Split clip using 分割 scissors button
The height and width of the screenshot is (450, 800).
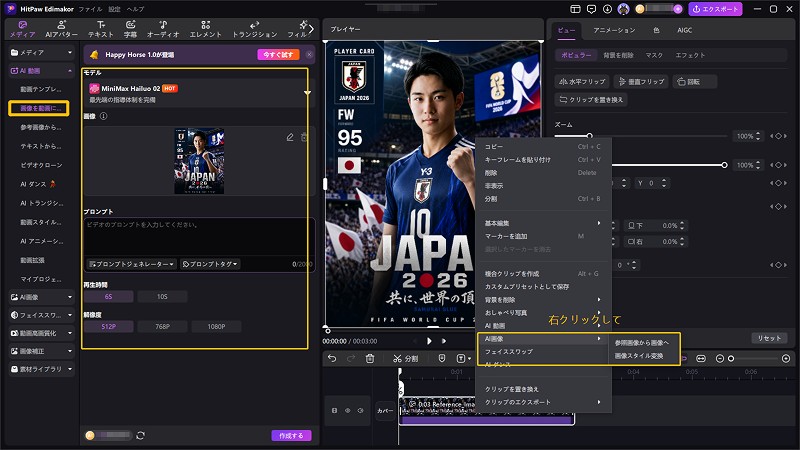406,359
